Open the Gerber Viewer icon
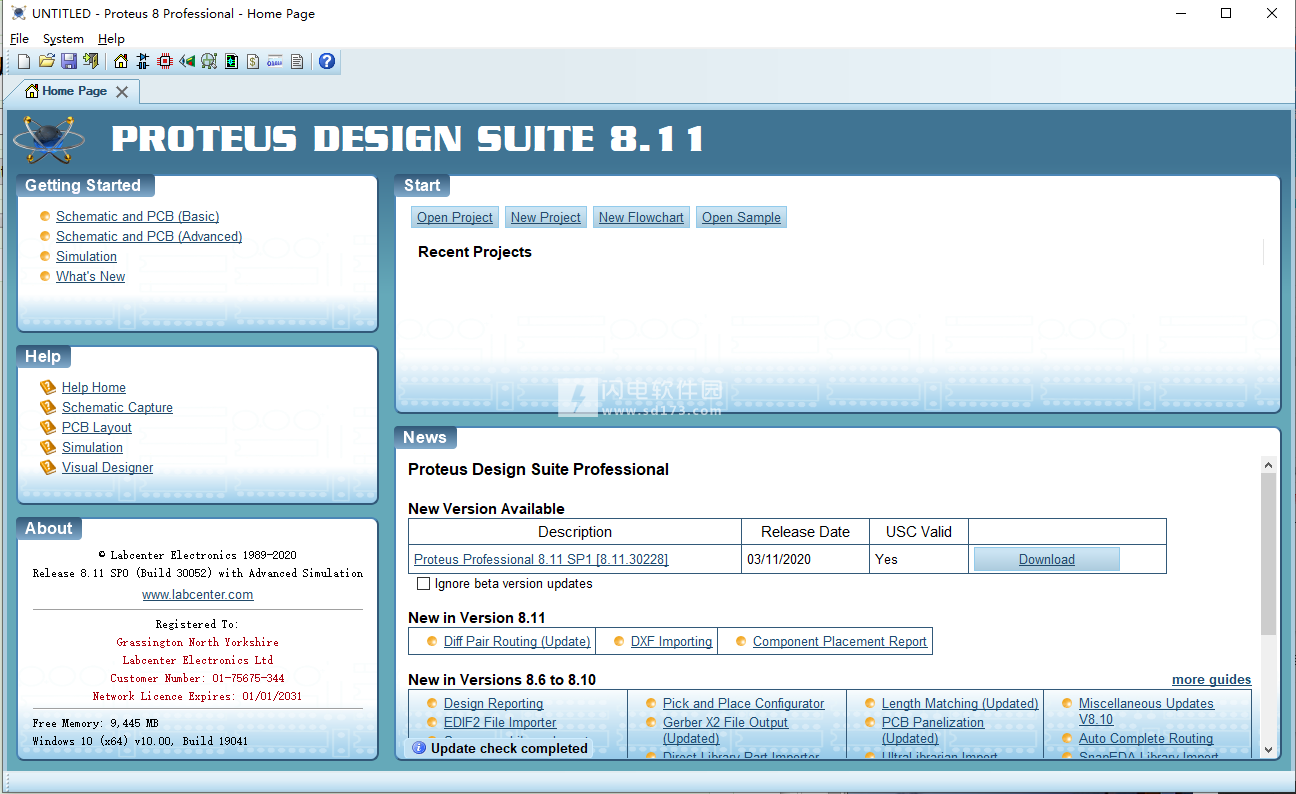The height and width of the screenshot is (794, 1296). (209, 62)
